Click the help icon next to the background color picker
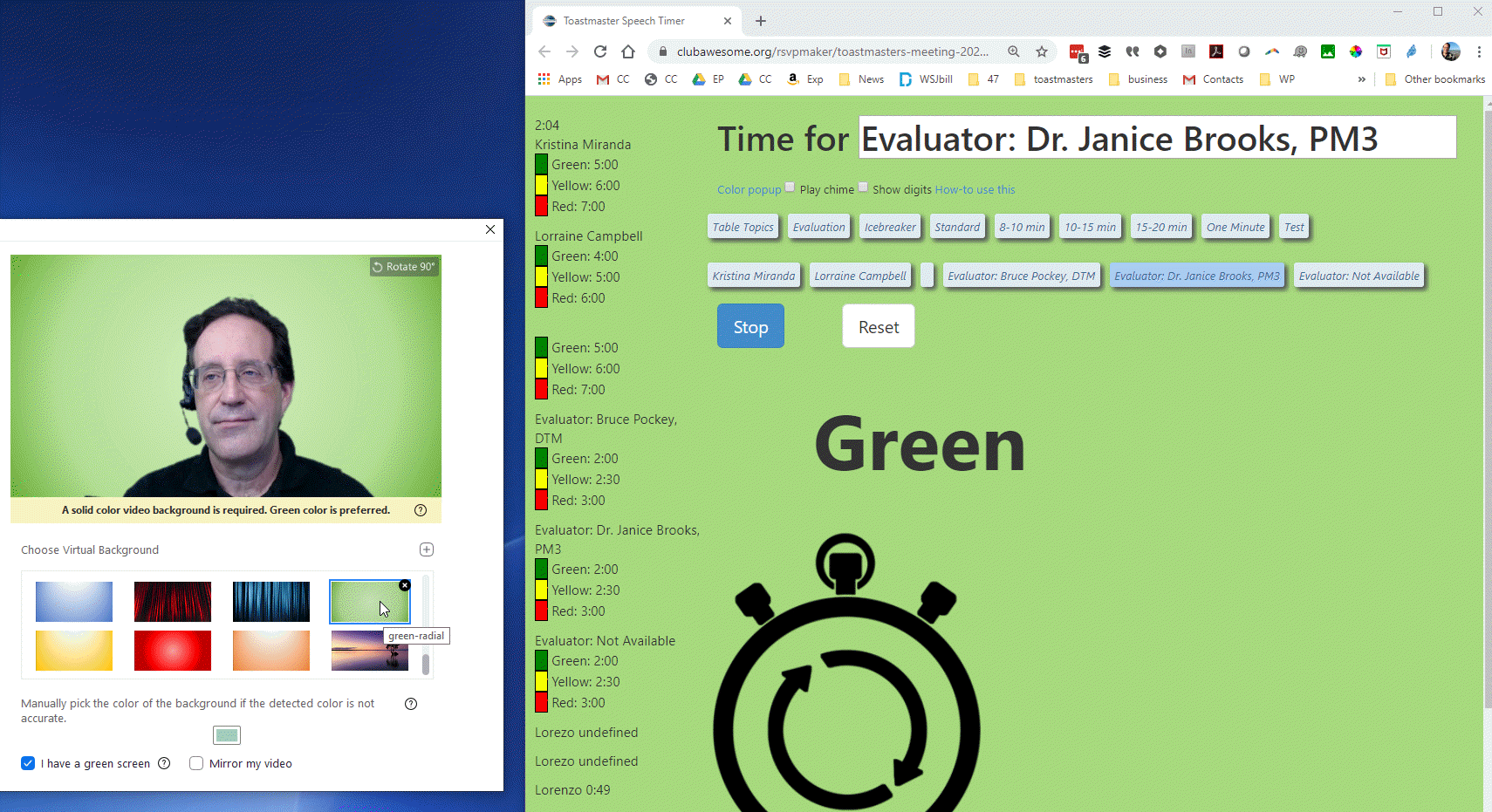This screenshot has width=1492, height=812. tap(411, 704)
